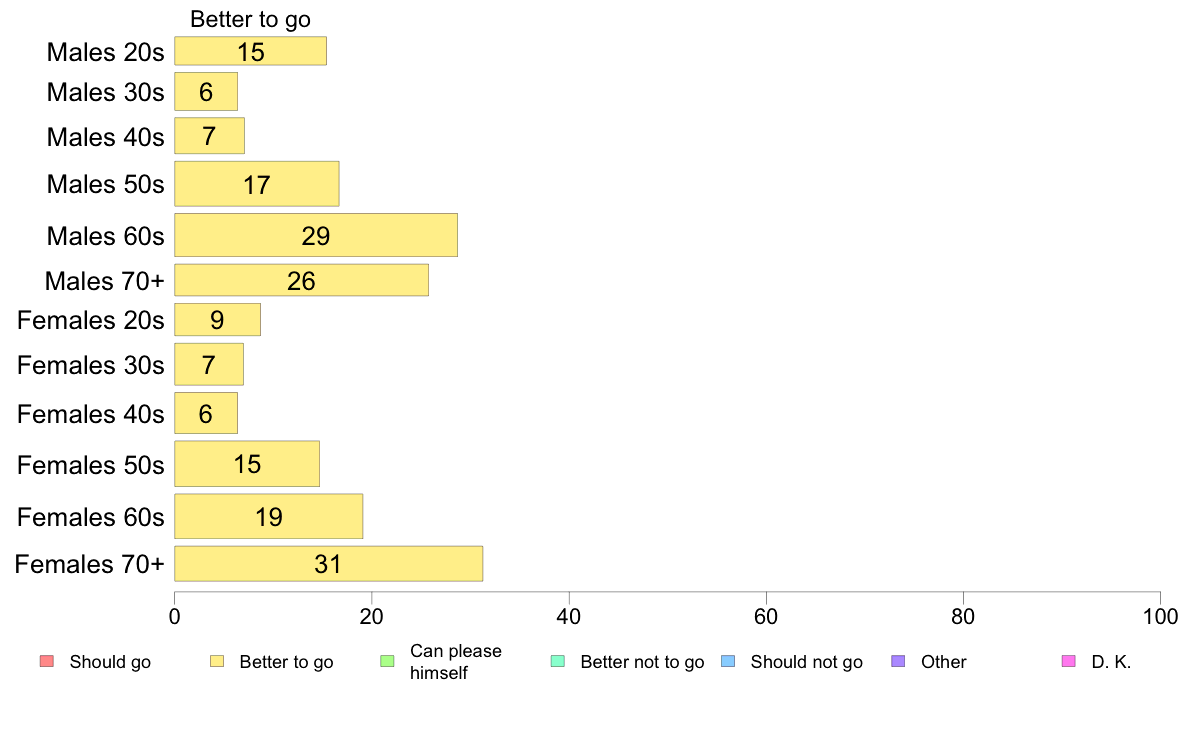Image resolution: width=1188 pixels, height=736 pixels.
Task: Toggle the teal Better not to go swatch
Action: click(x=557, y=661)
